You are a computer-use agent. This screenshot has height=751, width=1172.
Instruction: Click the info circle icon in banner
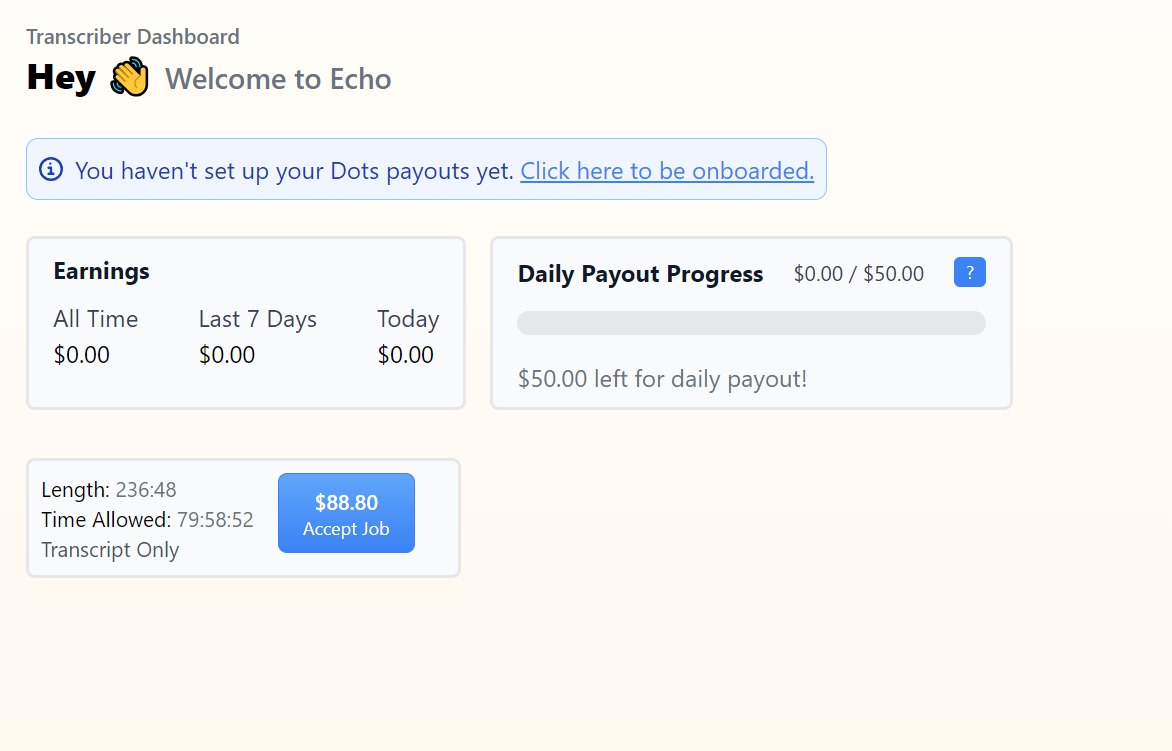(51, 170)
